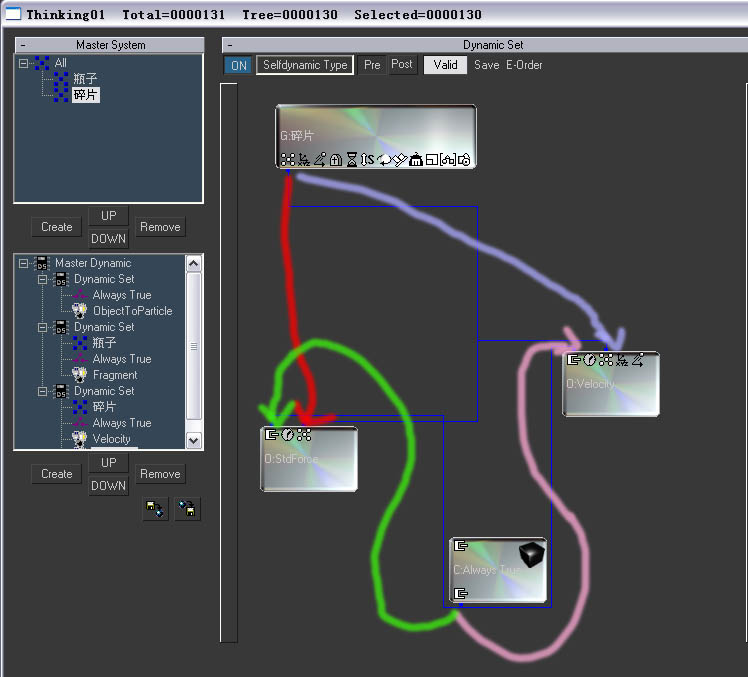The height and width of the screenshot is (677, 748).
Task: Toggle the Valid button
Action: (x=445, y=65)
